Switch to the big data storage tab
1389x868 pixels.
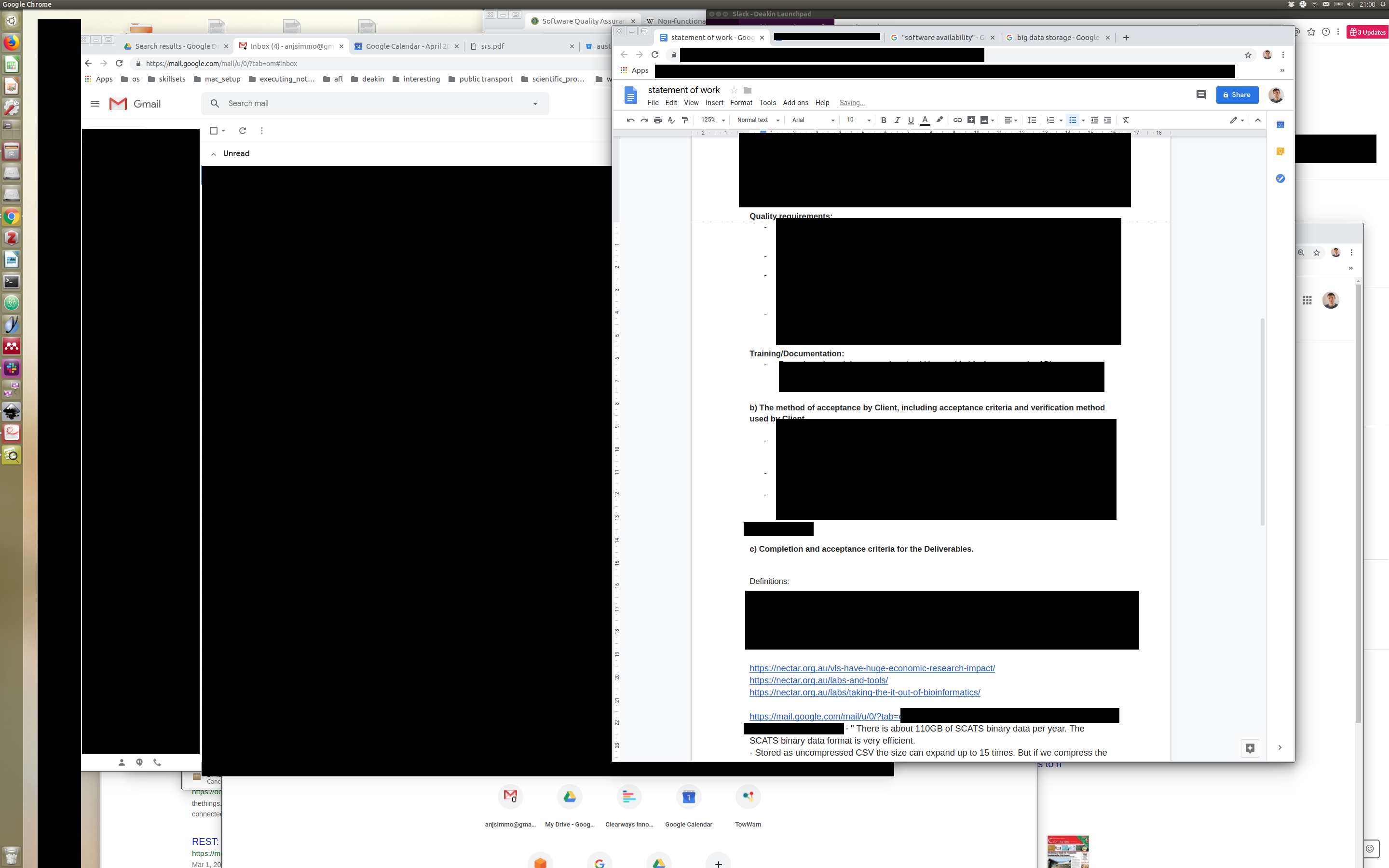coord(1057,37)
